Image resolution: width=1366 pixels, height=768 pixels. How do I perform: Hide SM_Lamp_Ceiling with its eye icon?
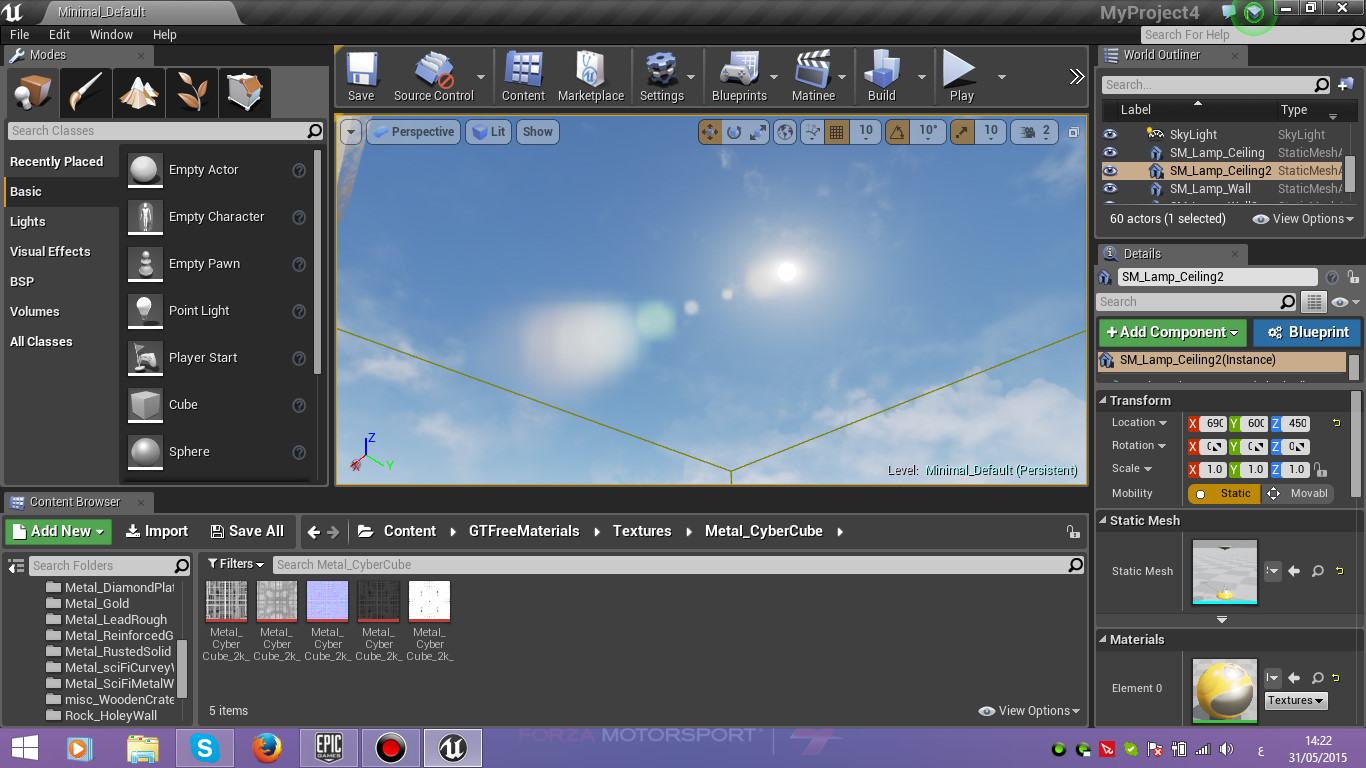[x=1109, y=152]
